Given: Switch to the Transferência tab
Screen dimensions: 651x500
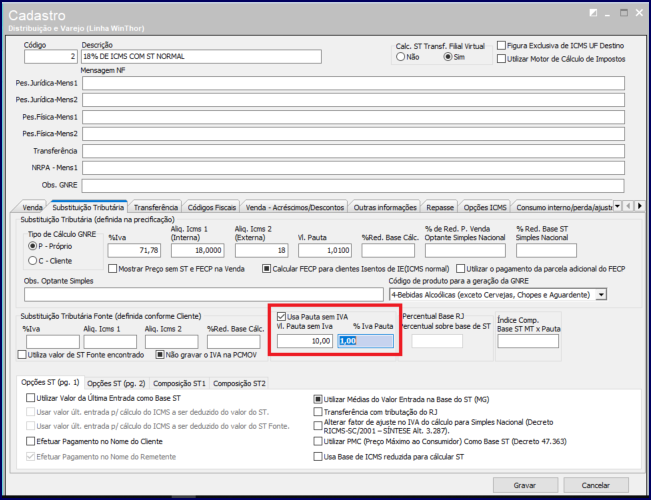Looking at the screenshot, I should click(156, 207).
